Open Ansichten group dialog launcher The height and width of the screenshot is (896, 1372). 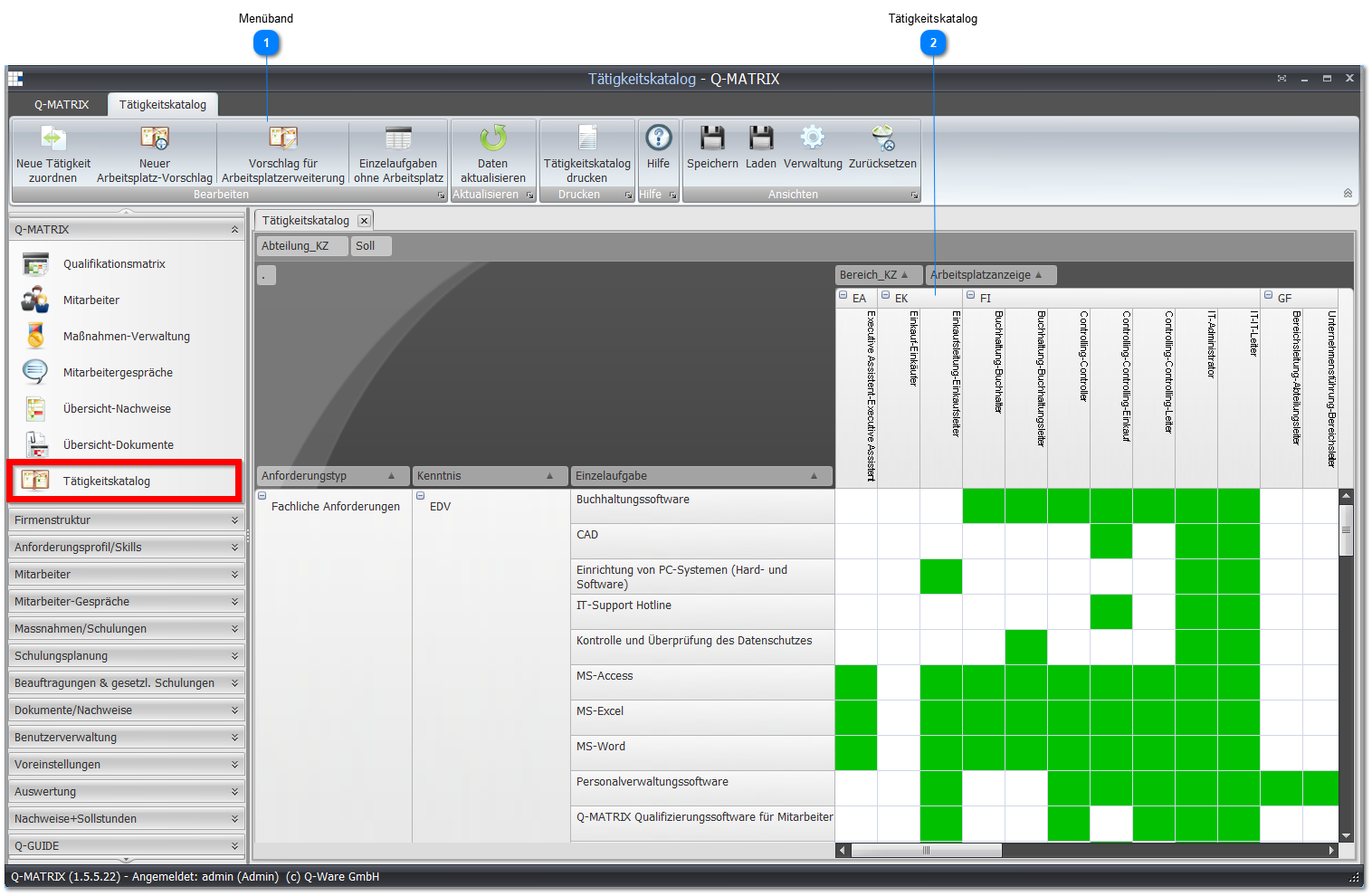pyautogui.click(x=914, y=195)
